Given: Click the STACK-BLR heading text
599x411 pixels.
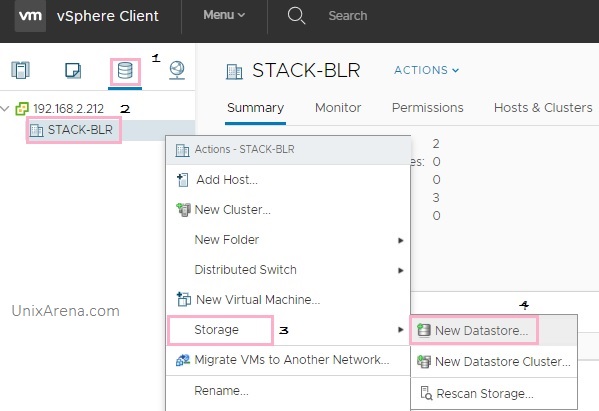Looking at the screenshot, I should tap(306, 71).
